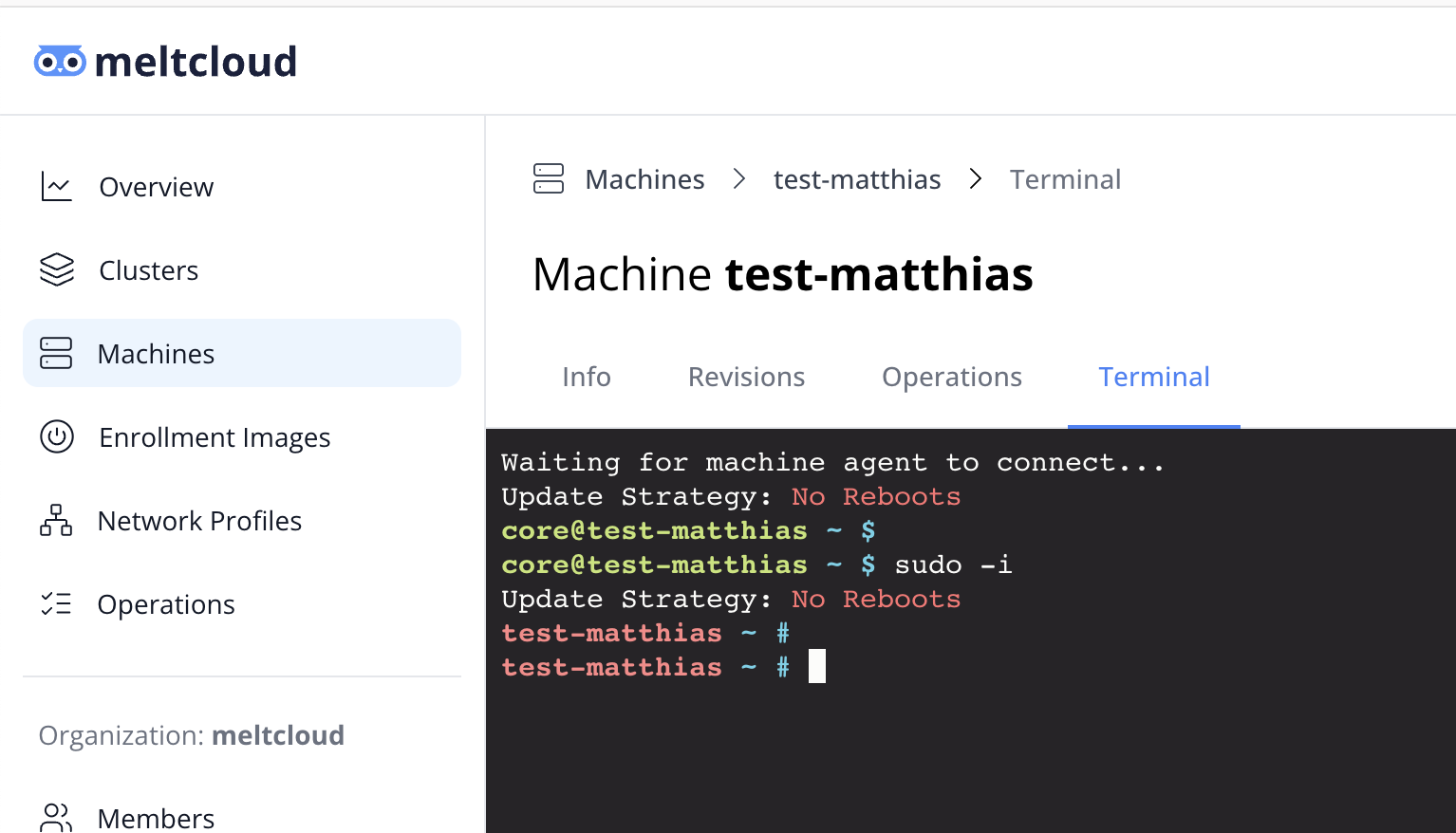
Task: Click the Organization meltcloud label
Action: [x=192, y=735]
